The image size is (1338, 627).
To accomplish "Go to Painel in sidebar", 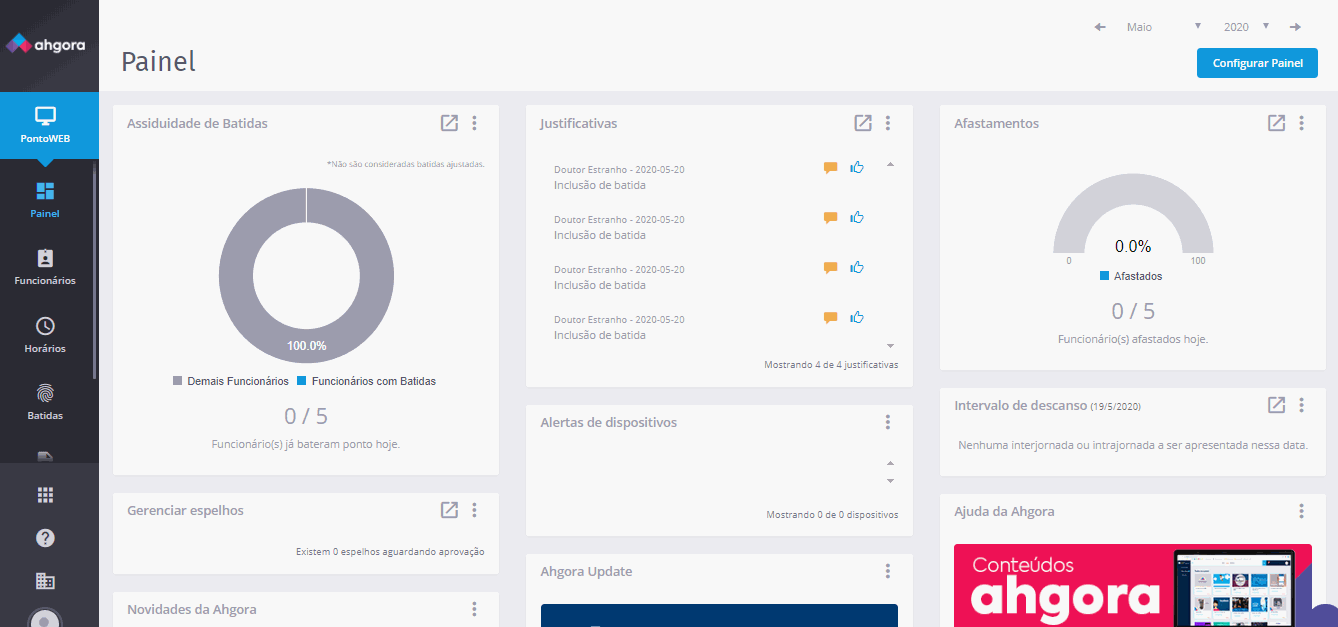I will pos(45,199).
